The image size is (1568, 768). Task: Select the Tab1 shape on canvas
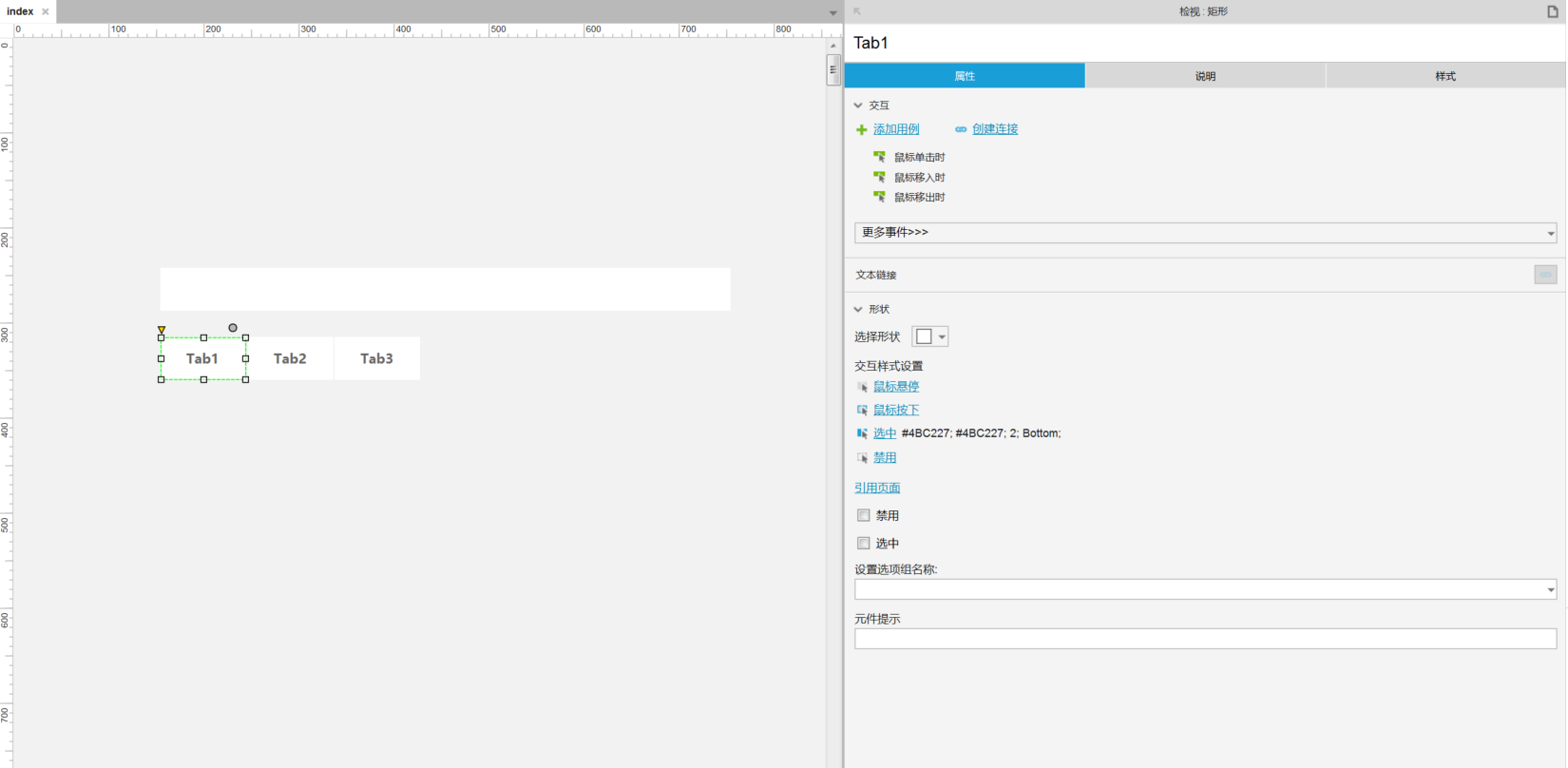pyautogui.click(x=203, y=358)
